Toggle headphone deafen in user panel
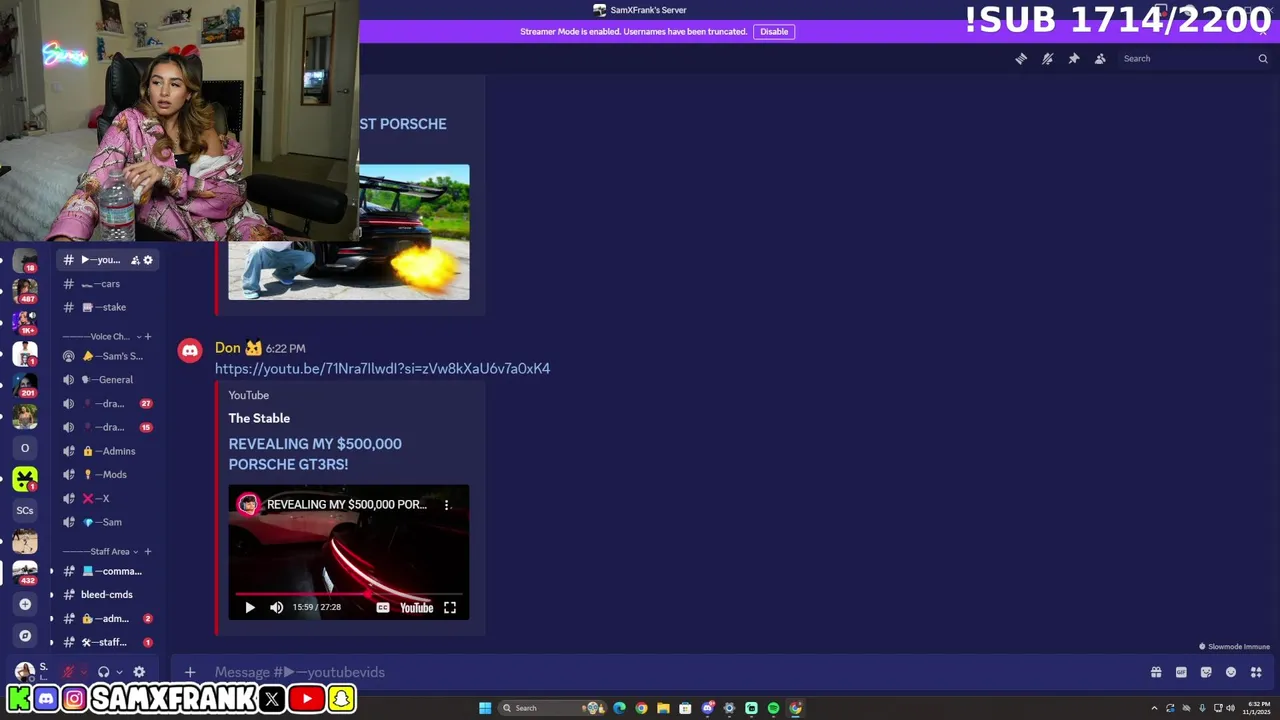 (104, 672)
